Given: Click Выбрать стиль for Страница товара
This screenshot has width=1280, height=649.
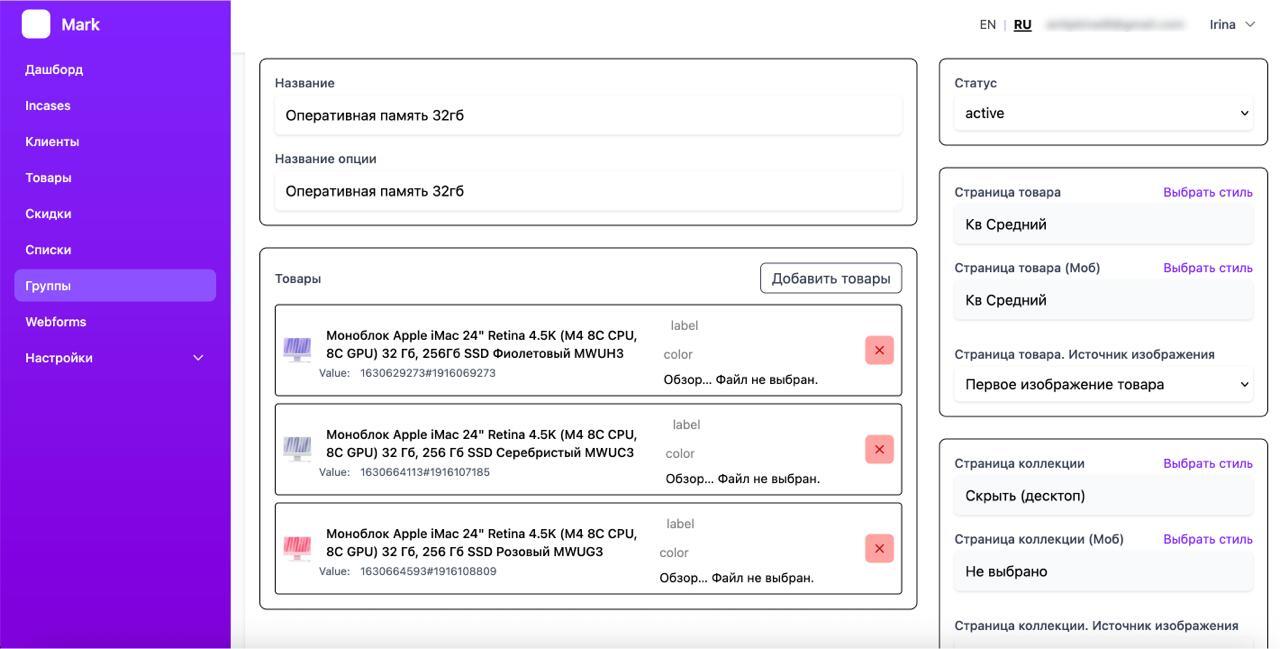Looking at the screenshot, I should [x=1207, y=192].
